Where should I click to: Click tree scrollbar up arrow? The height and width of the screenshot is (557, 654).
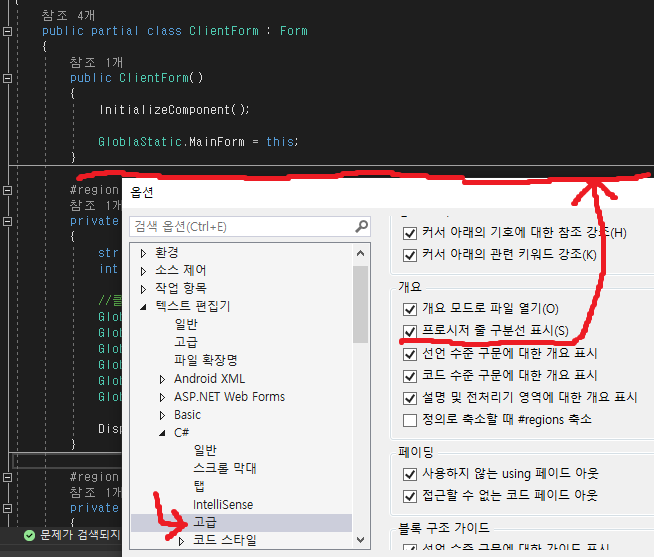point(361,253)
